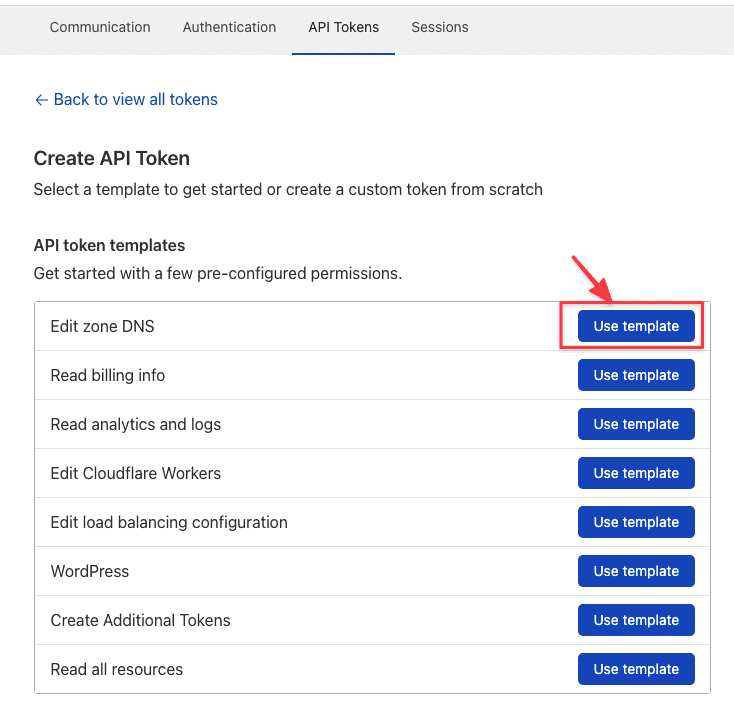The width and height of the screenshot is (734, 719).
Task: Use template for Edit Cloudflare Workers
Action: pos(636,473)
